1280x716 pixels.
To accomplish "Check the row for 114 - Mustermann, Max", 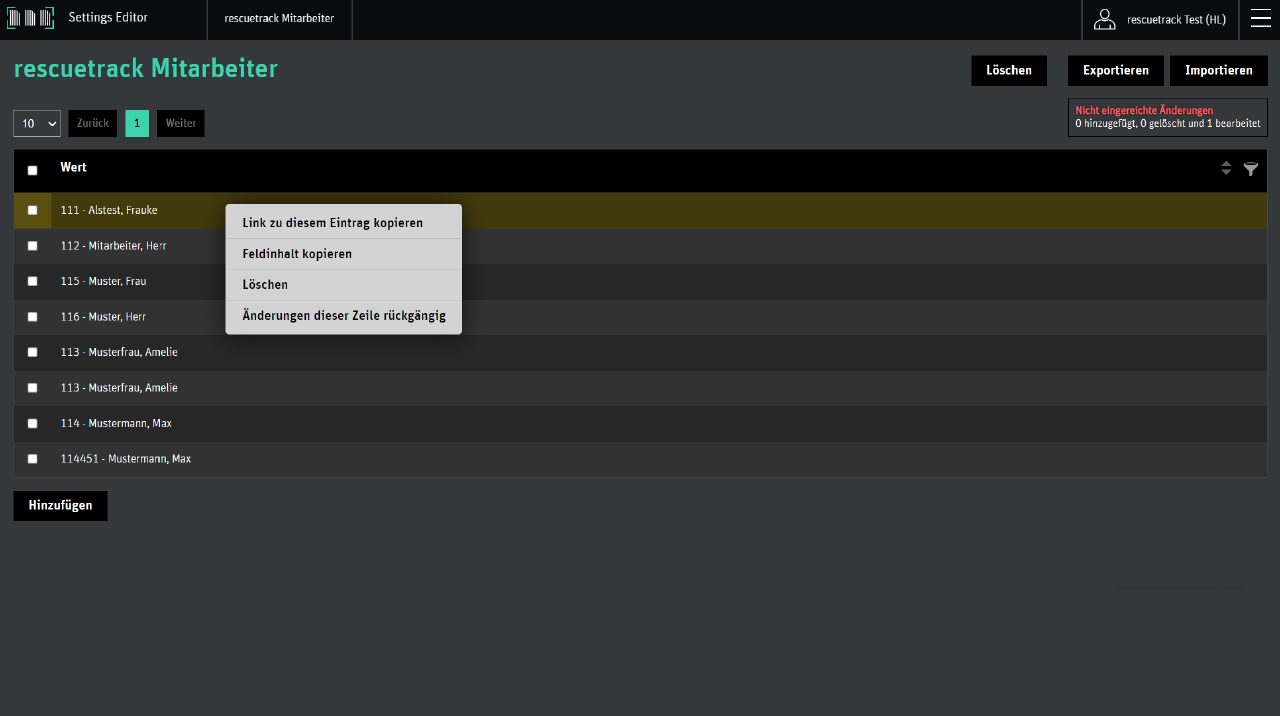I will click(32, 423).
